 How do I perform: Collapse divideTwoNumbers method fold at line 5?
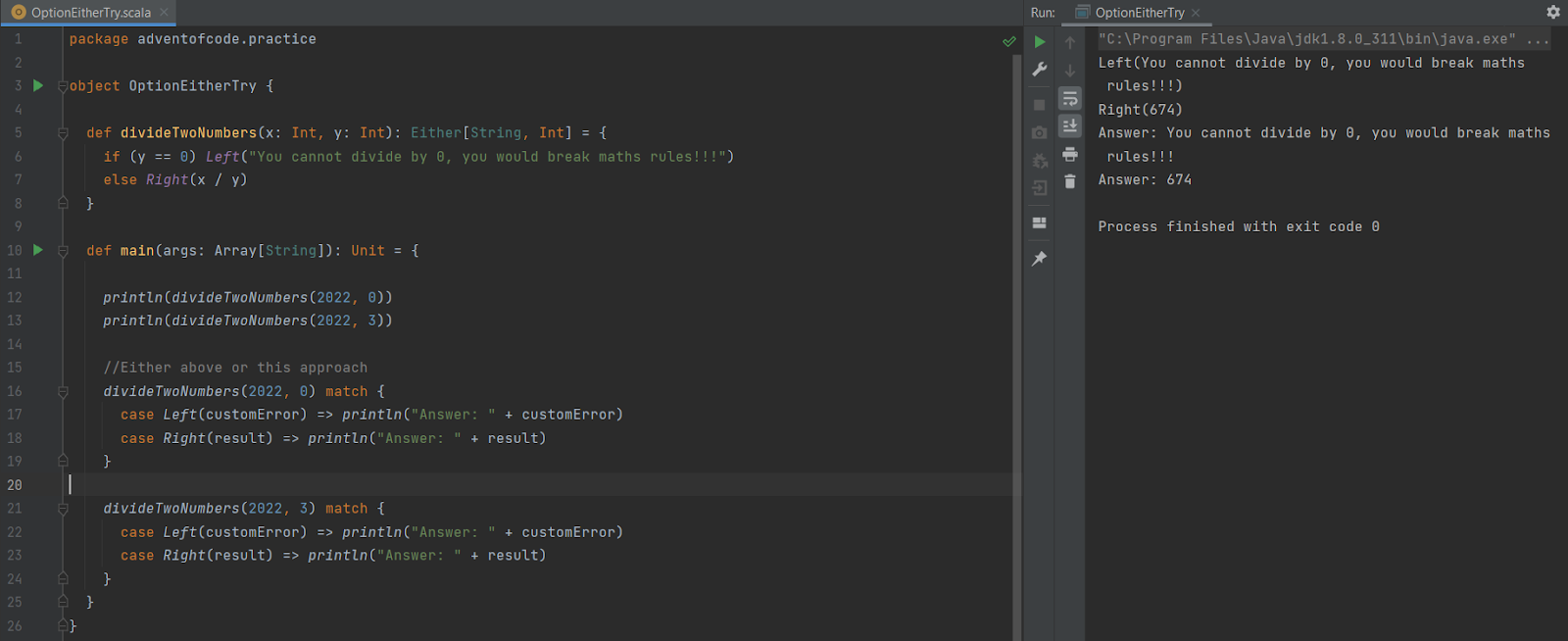tap(63, 133)
